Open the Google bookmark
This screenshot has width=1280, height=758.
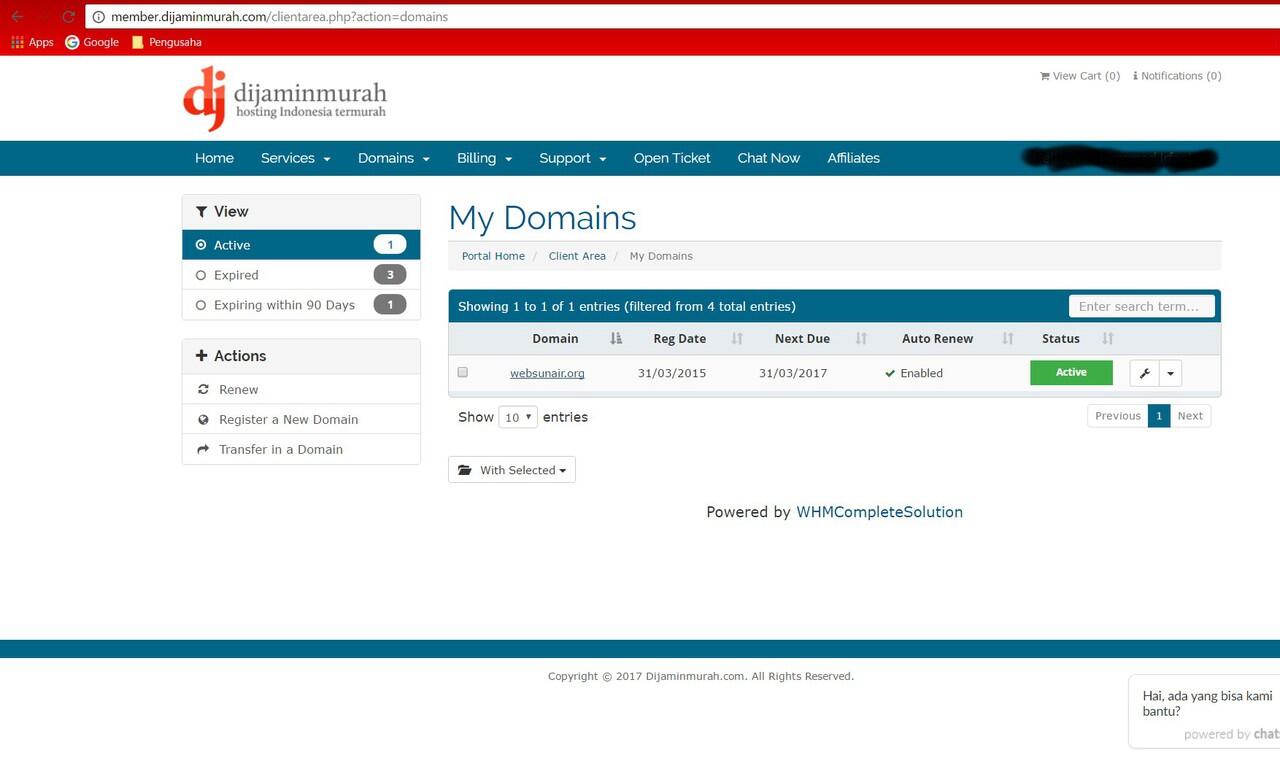[x=92, y=42]
